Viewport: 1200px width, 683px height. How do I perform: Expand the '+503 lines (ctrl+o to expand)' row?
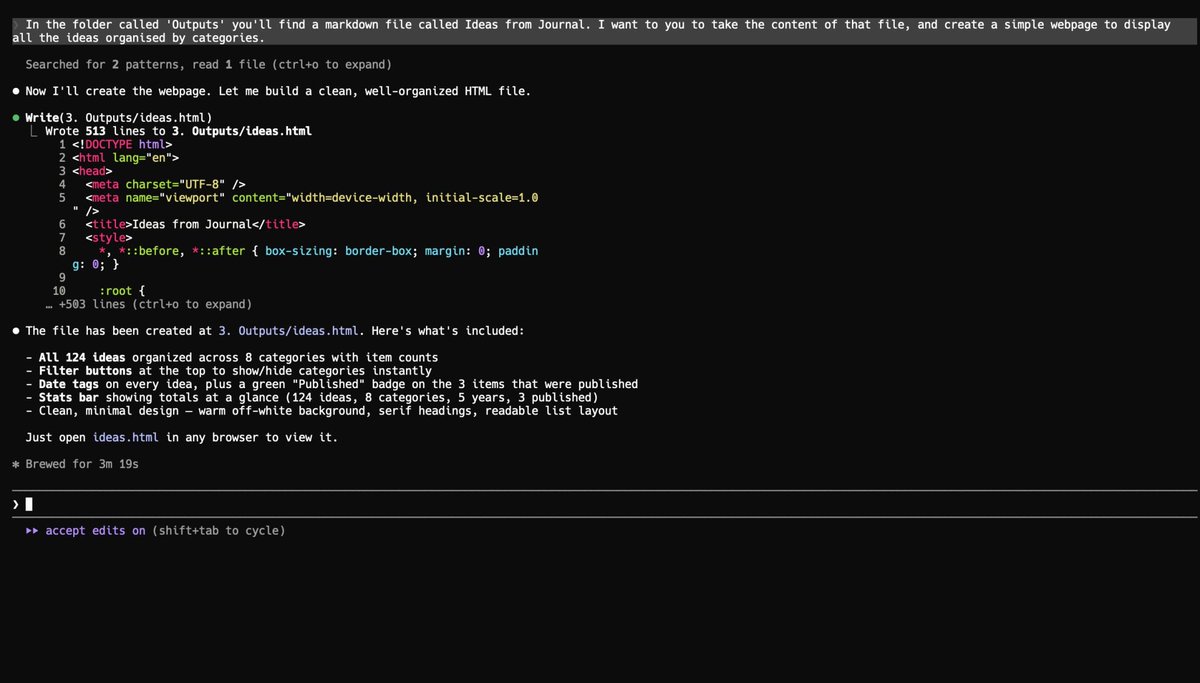[x=148, y=304]
